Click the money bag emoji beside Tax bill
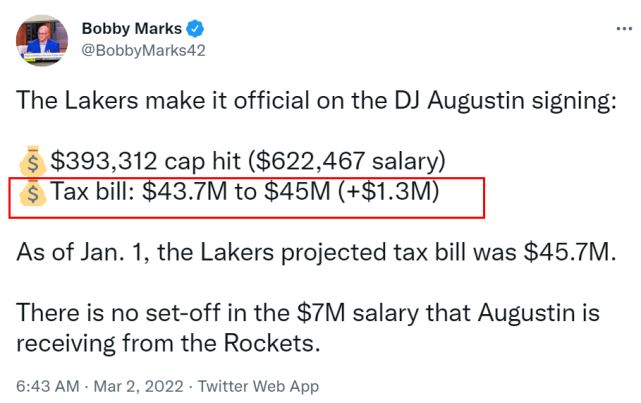641x403 pixels. 32,193
